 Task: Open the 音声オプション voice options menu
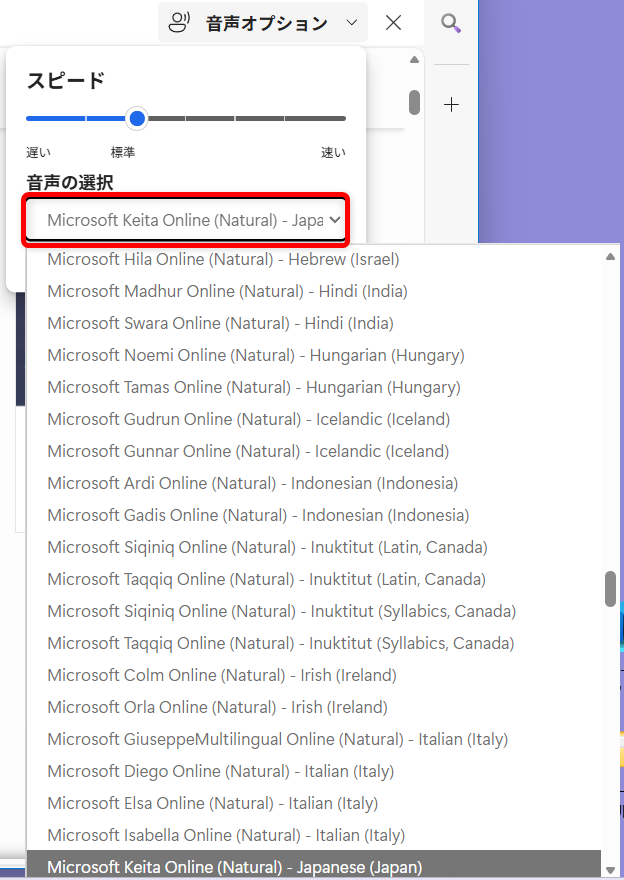point(263,23)
